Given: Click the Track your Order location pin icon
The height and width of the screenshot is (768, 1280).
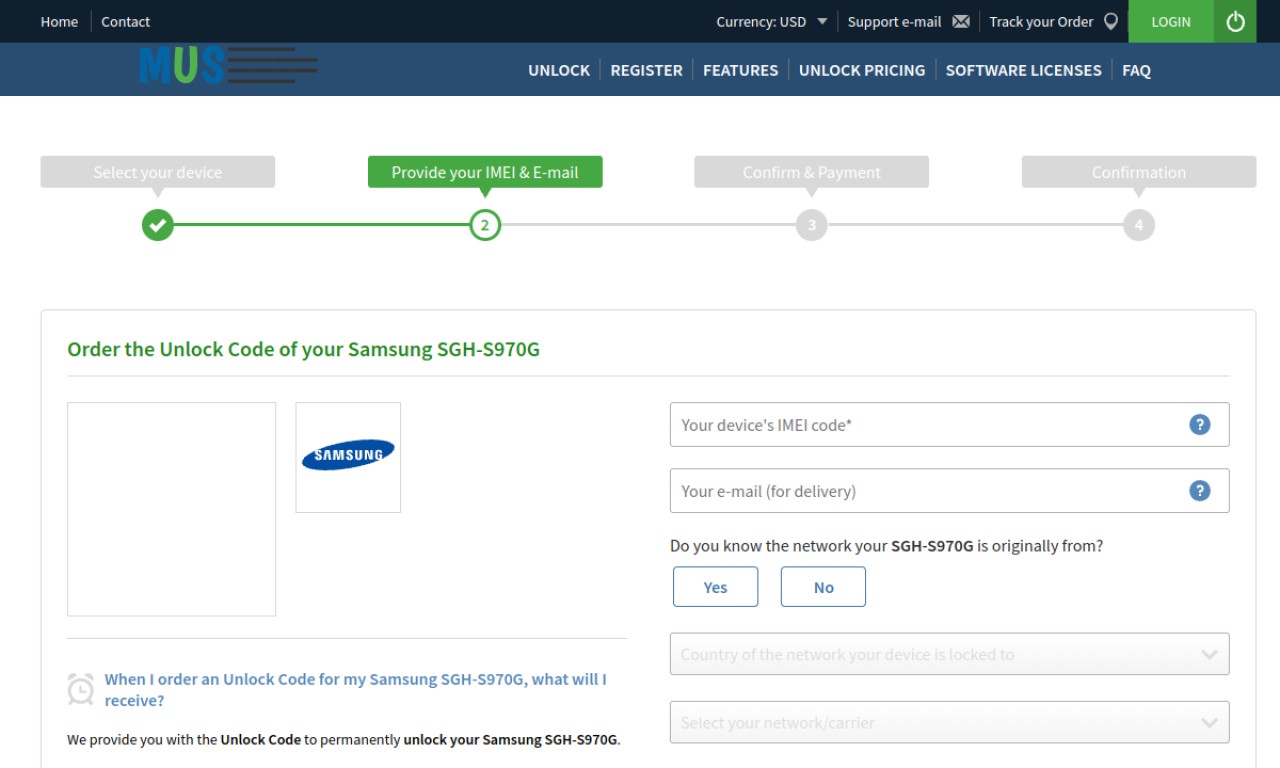Looking at the screenshot, I should (x=1111, y=22).
